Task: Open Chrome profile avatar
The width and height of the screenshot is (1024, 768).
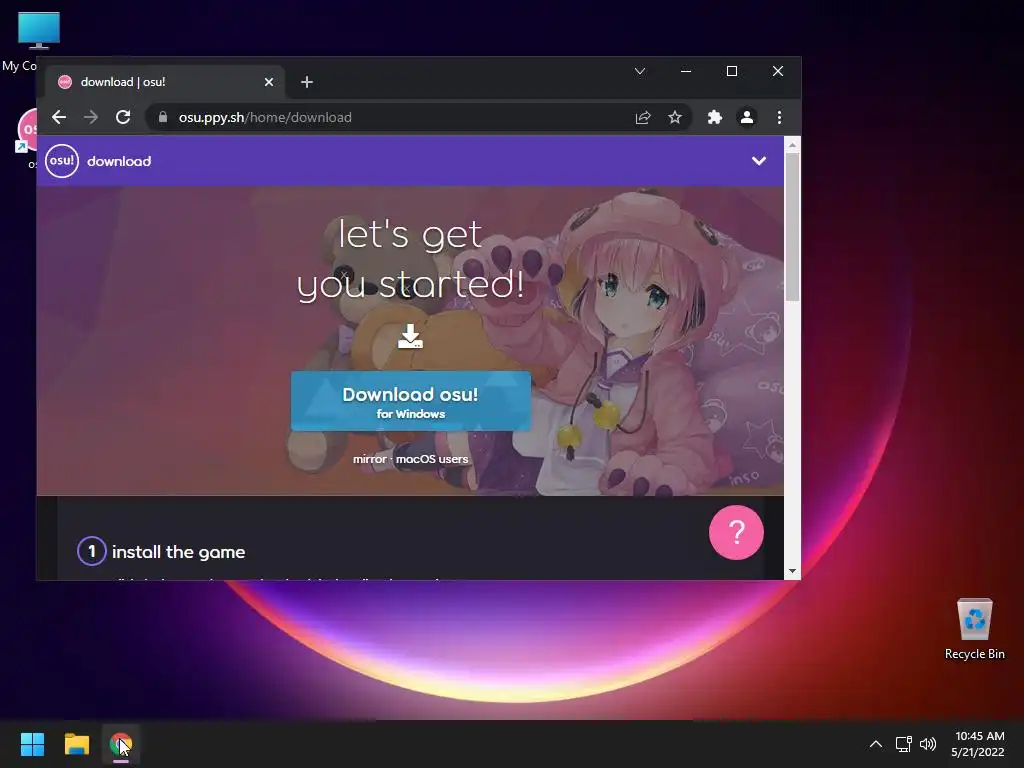Action: [x=746, y=118]
